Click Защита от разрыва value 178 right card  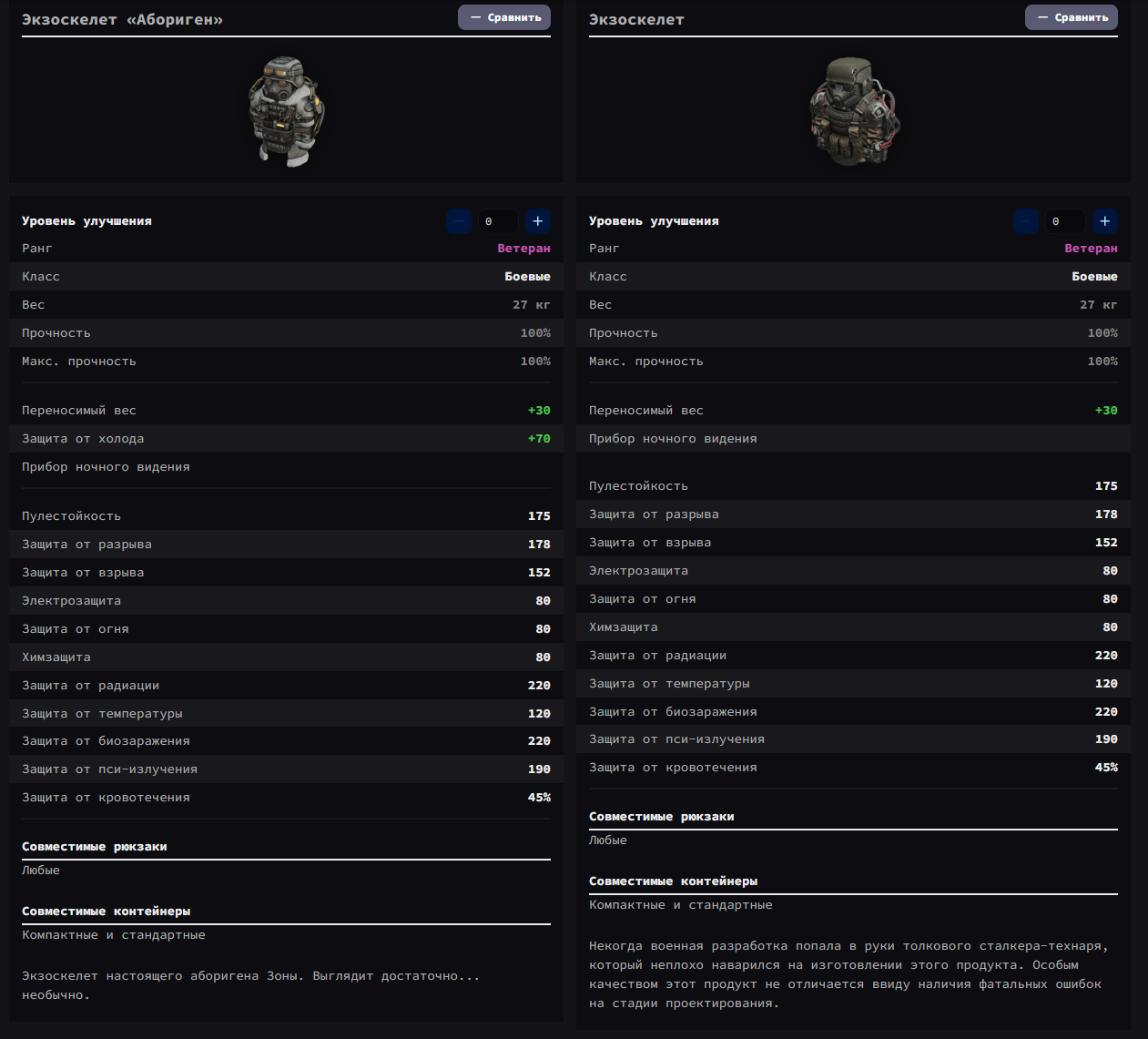point(1106,514)
